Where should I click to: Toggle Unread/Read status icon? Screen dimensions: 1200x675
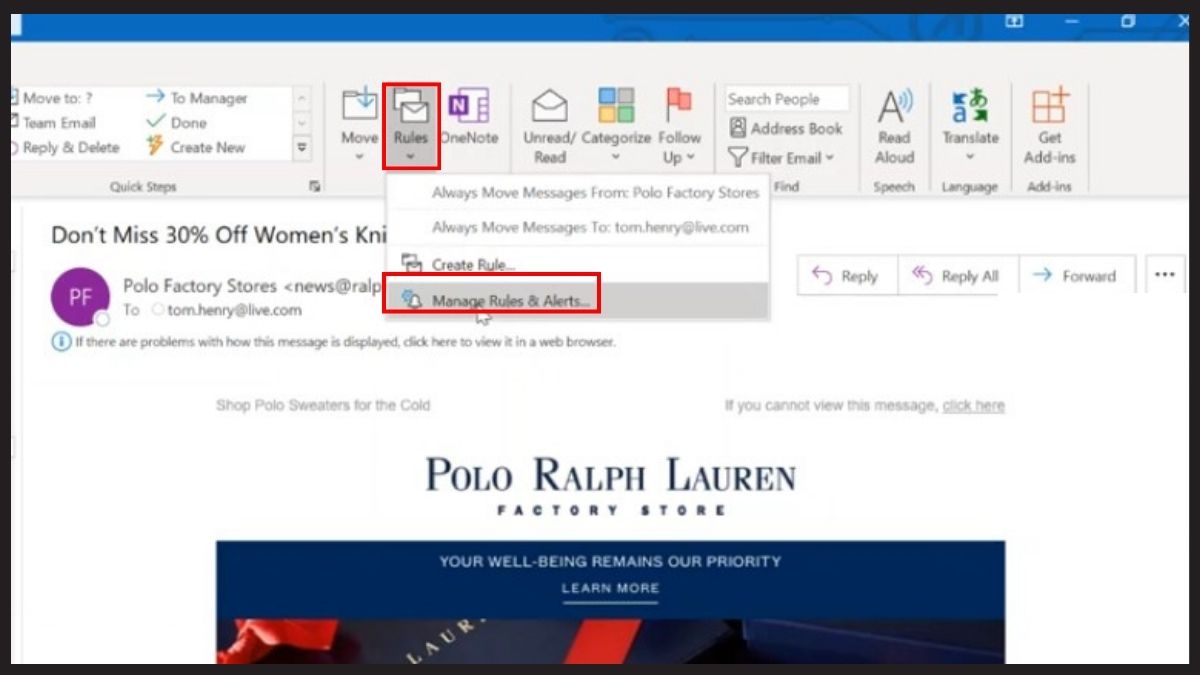pyautogui.click(x=549, y=105)
